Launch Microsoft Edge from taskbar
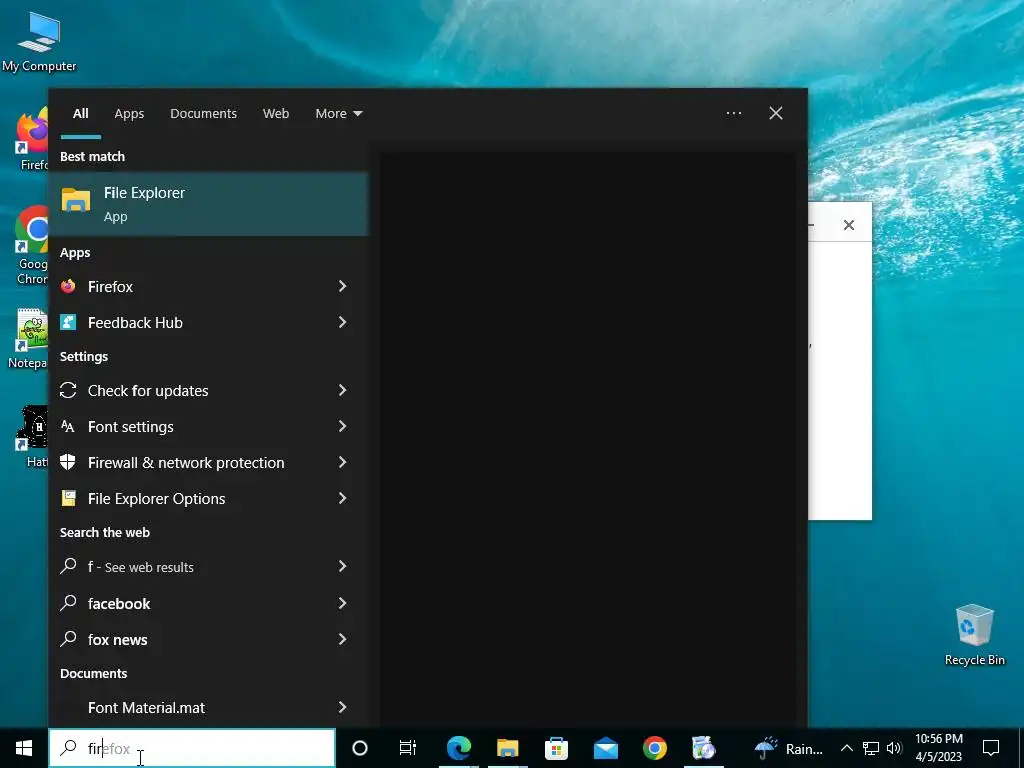Image resolution: width=1024 pixels, height=768 pixels. 458,748
